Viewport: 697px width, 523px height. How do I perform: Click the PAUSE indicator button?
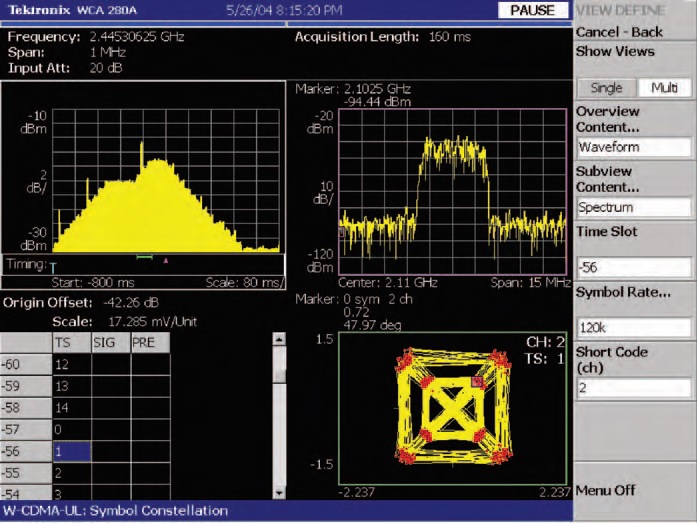tap(534, 9)
